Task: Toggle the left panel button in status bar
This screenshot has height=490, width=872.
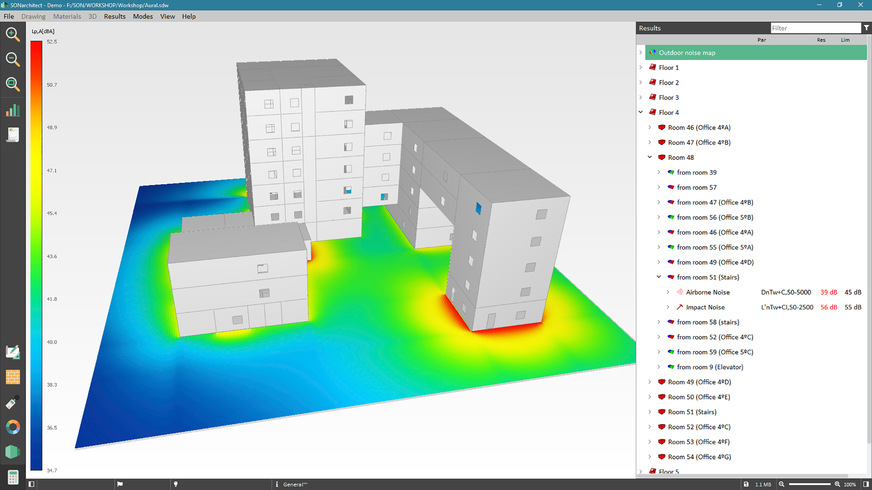Action: click(x=32, y=484)
